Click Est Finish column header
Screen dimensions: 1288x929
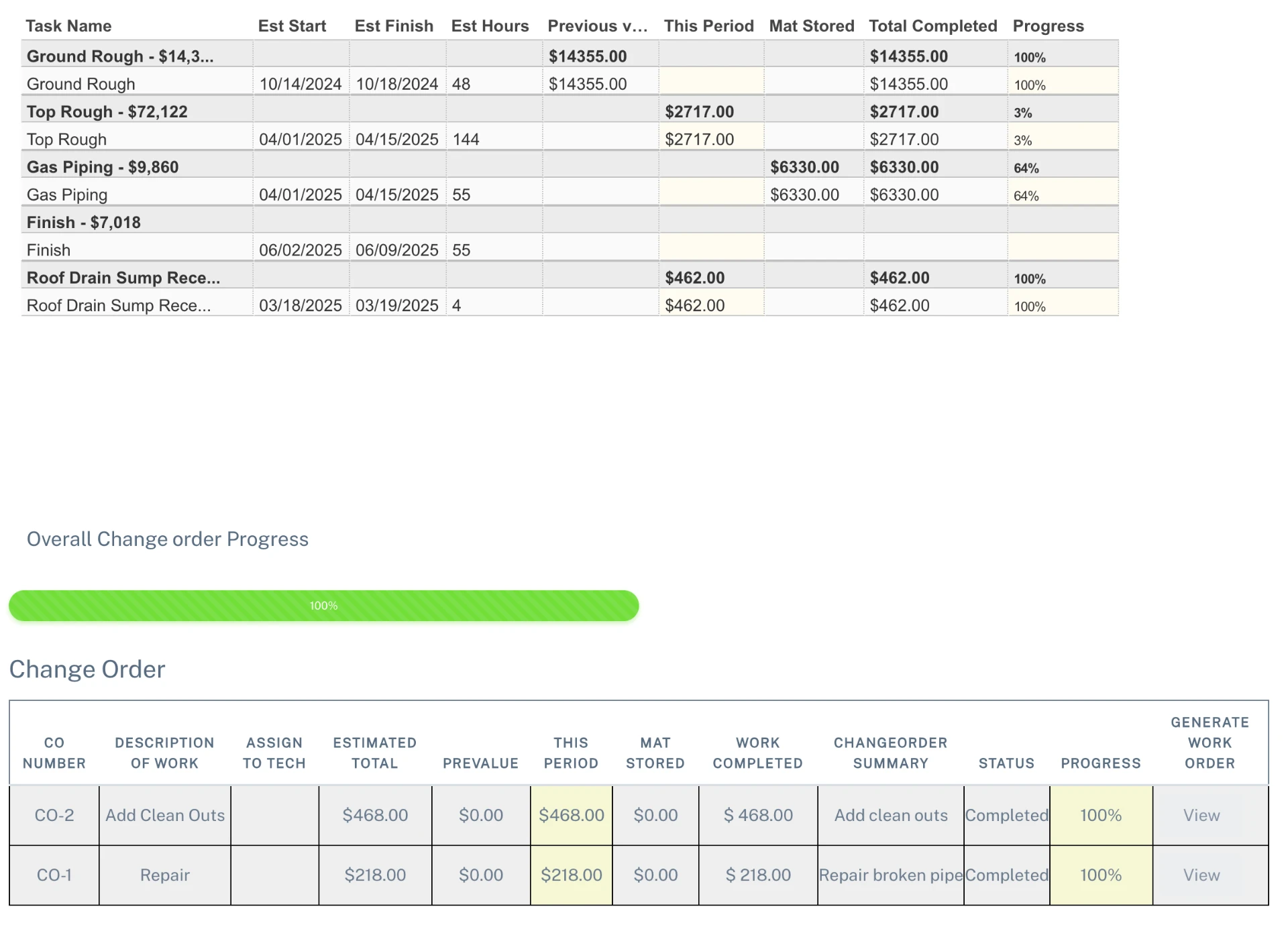point(394,26)
